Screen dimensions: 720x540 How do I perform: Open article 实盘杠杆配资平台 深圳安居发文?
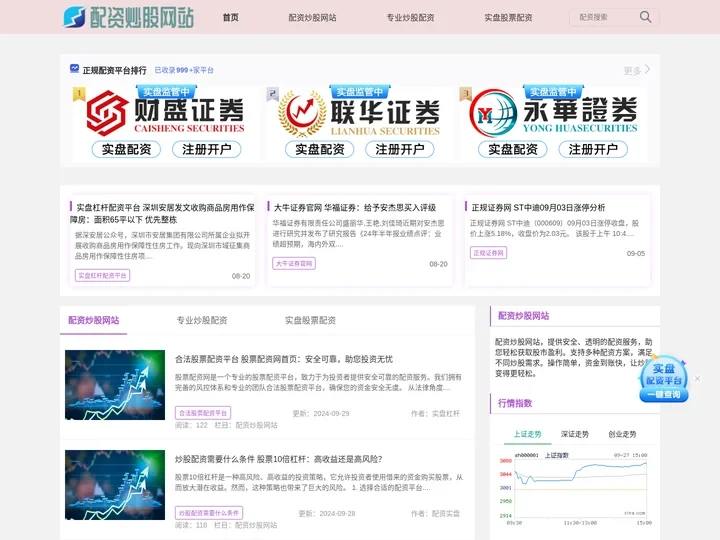[162, 214]
